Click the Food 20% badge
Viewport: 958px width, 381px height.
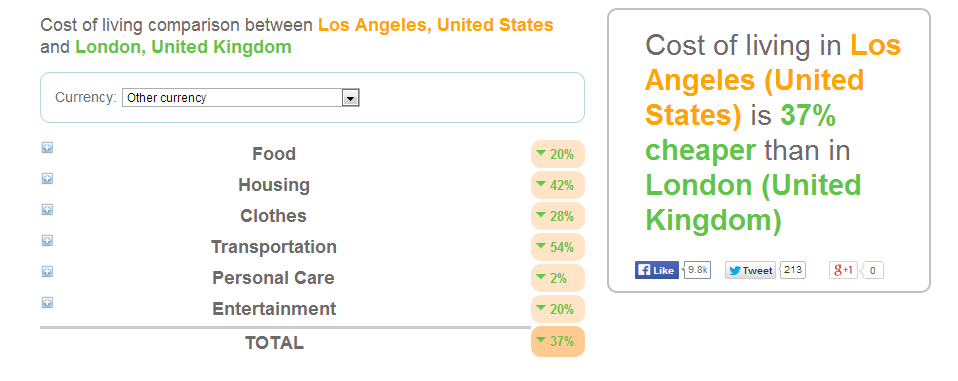click(x=558, y=154)
